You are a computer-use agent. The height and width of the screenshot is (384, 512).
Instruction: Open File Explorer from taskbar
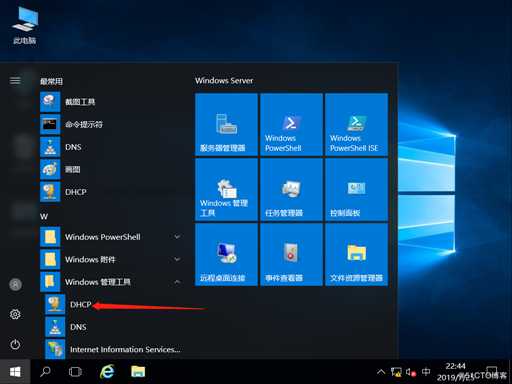(138, 371)
